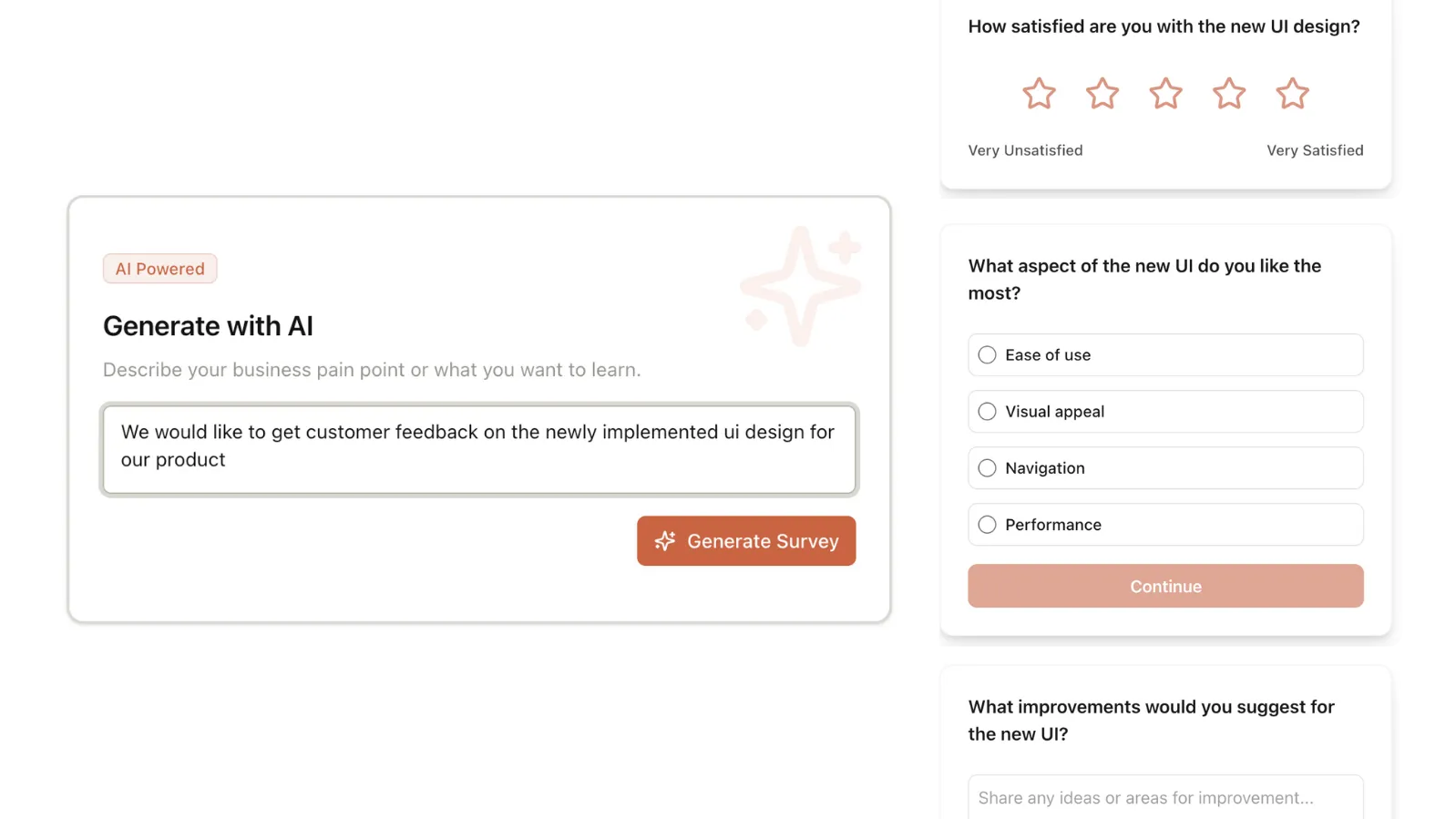Screen dimensions: 1456x819
Task: Click the first star rating icon
Action: tap(1039, 94)
